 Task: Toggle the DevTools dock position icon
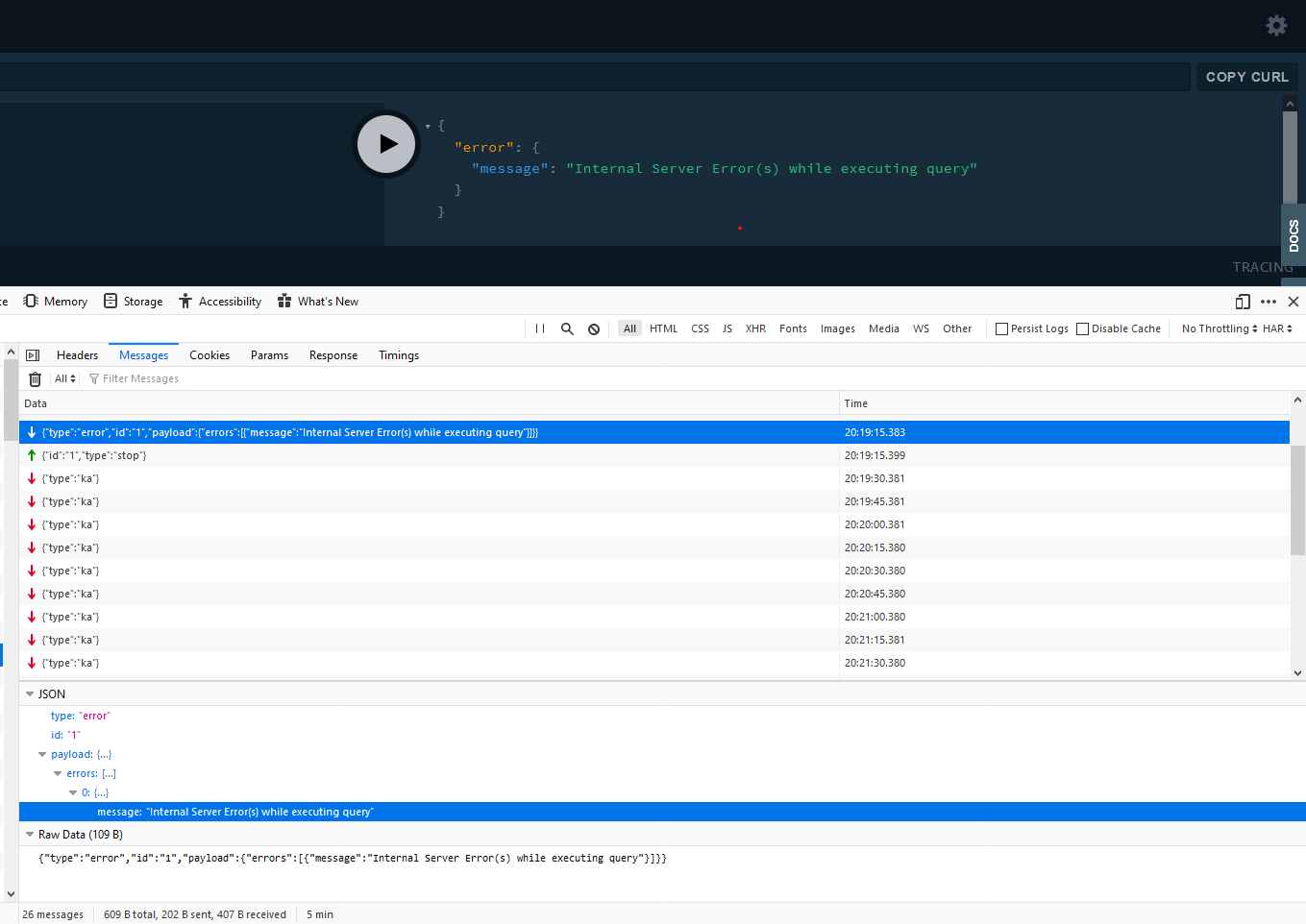pos(1242,301)
